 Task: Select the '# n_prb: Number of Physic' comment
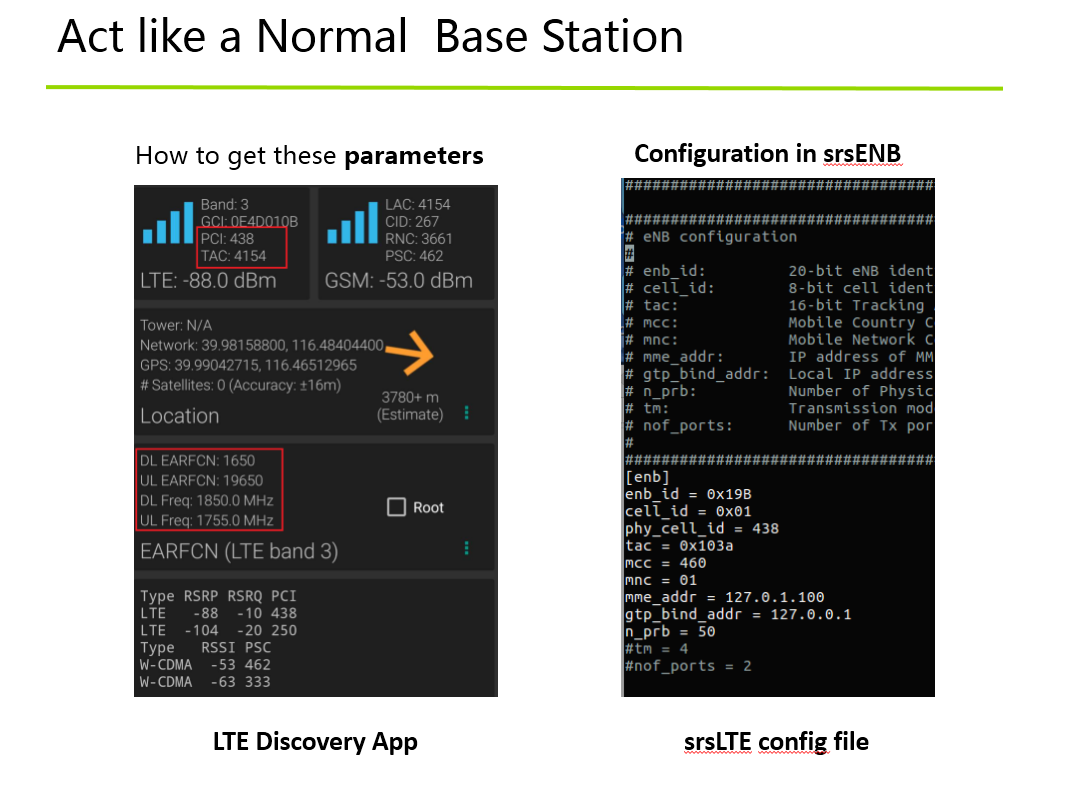coord(779,391)
